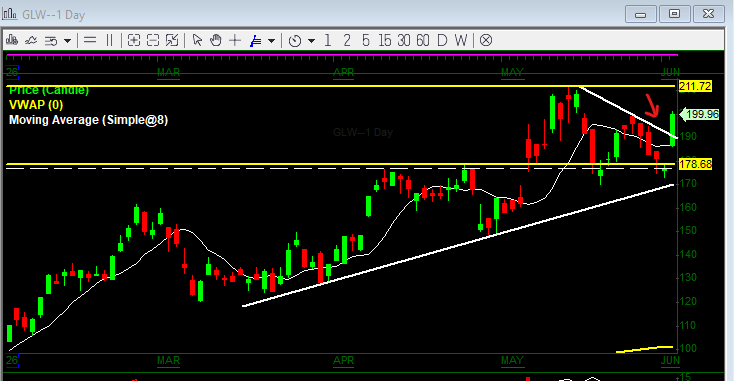Click the Price (Candle) legend label
The image size is (734, 381).
pyautogui.click(x=49, y=90)
